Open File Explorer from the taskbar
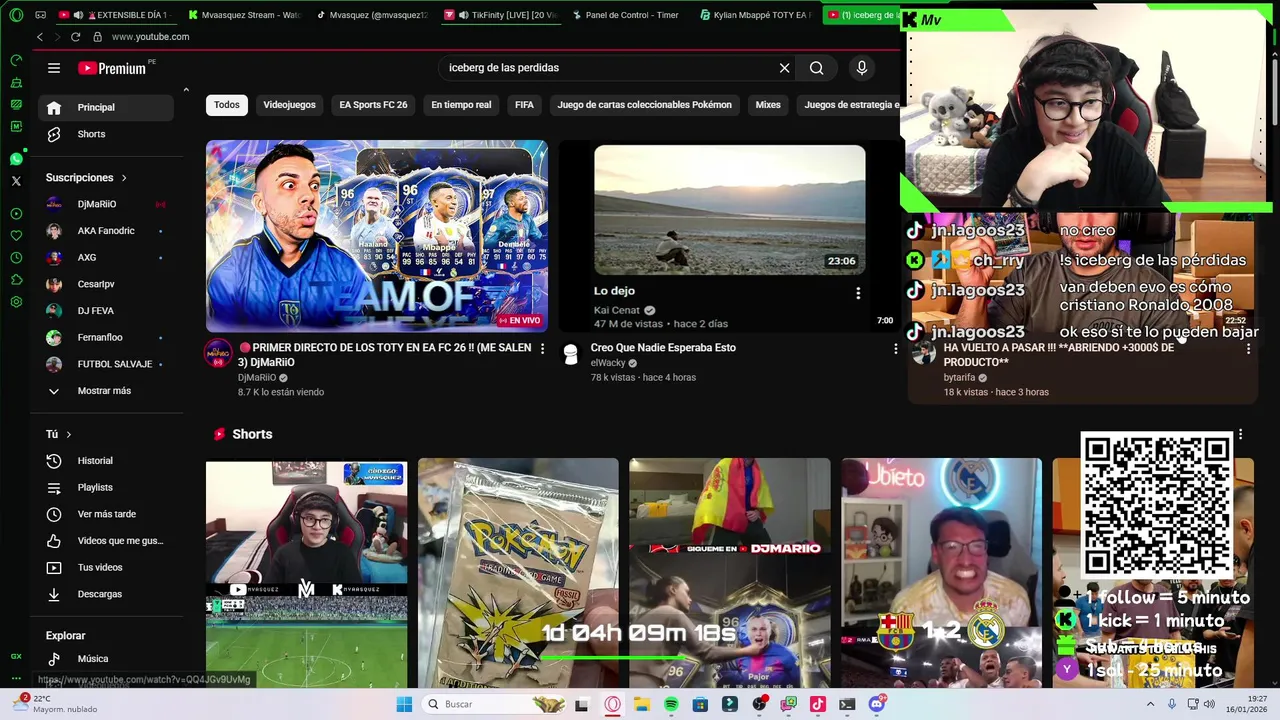 (x=641, y=704)
